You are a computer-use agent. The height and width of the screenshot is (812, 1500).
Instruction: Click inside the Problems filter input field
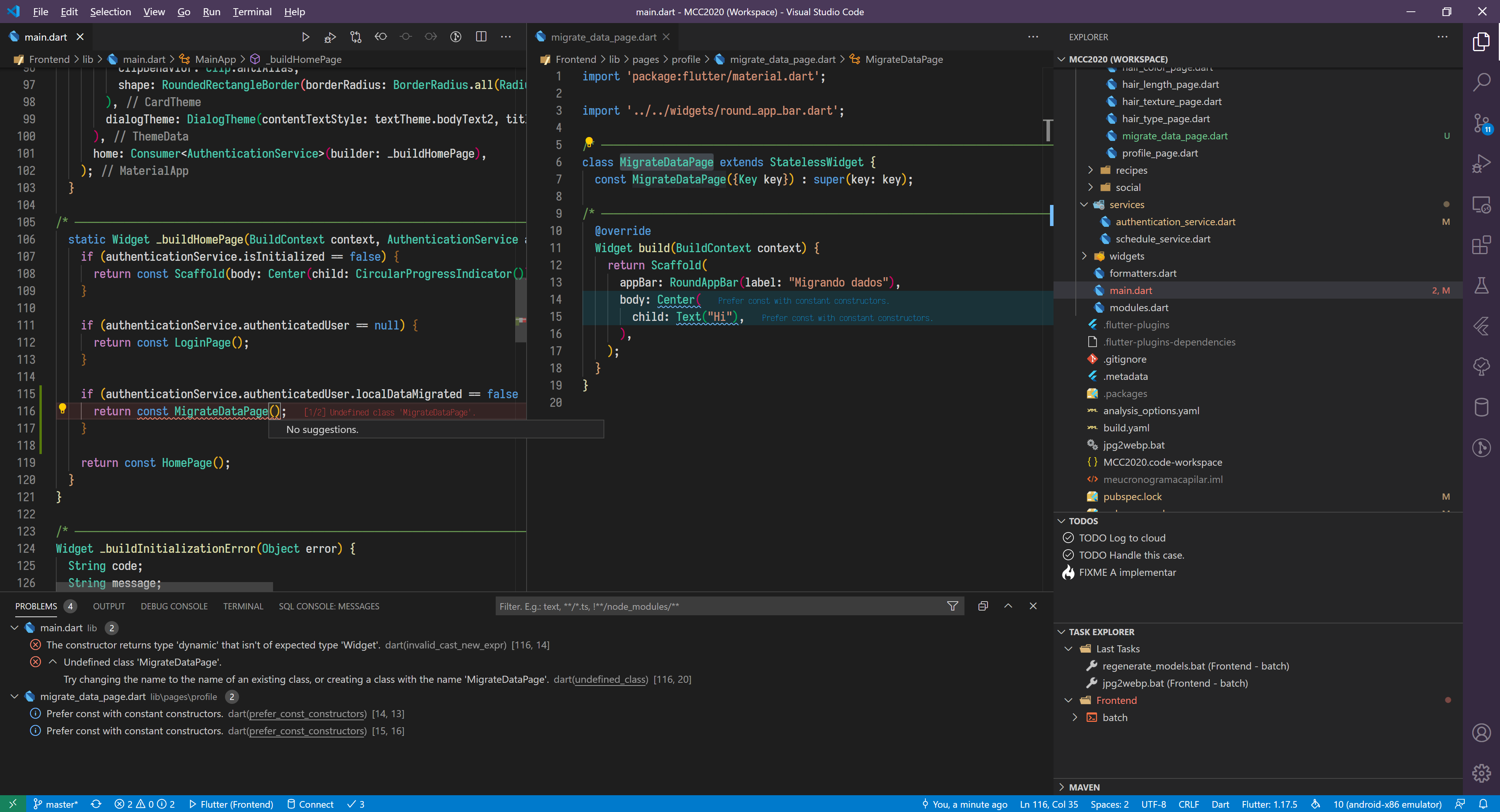tap(699, 605)
